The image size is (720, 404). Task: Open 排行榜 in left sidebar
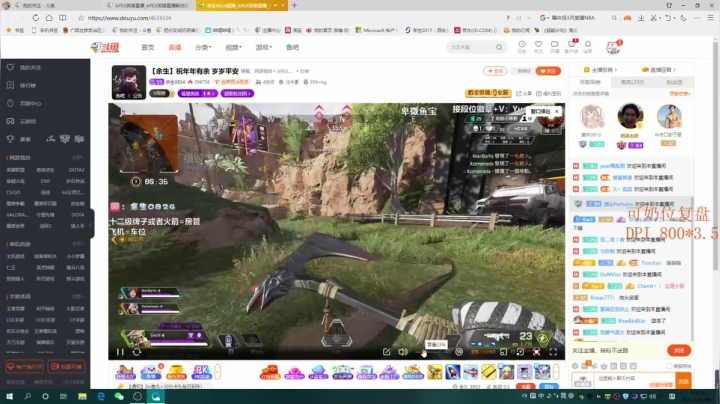pos(28,85)
